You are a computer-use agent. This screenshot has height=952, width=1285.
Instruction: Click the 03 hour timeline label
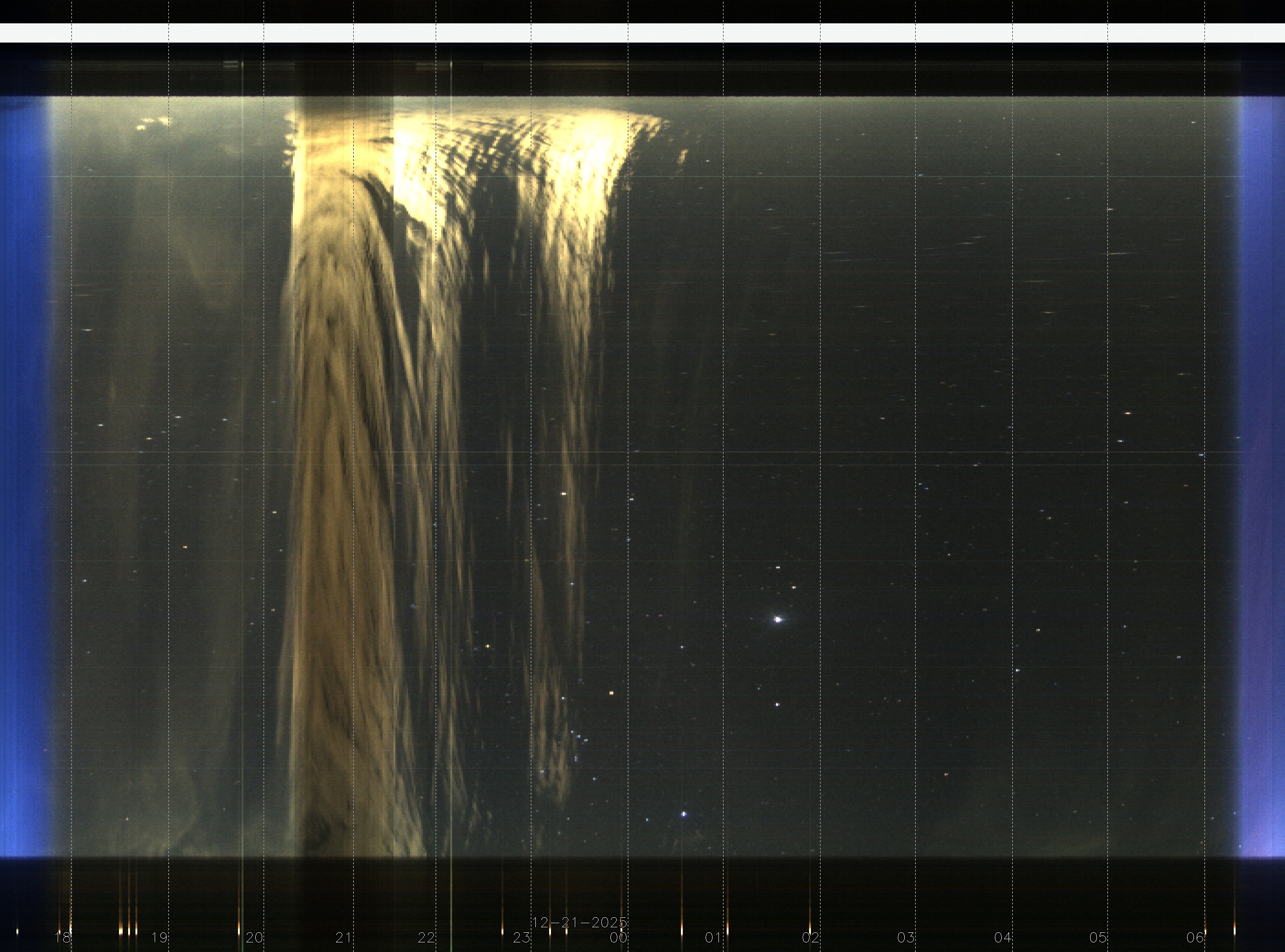[906, 938]
